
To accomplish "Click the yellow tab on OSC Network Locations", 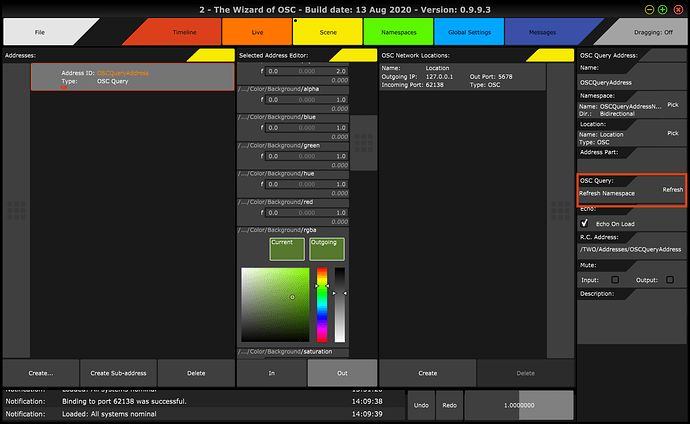I will [551, 55].
